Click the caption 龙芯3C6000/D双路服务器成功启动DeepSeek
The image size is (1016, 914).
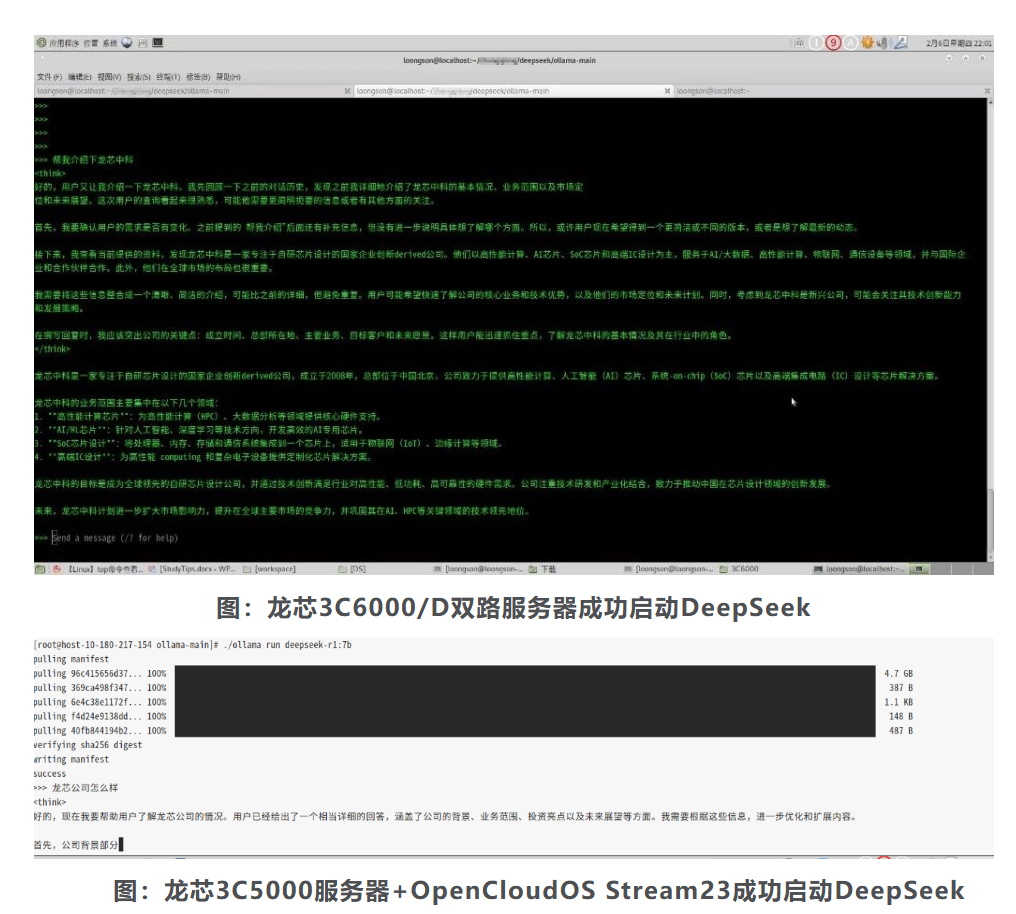(x=513, y=608)
